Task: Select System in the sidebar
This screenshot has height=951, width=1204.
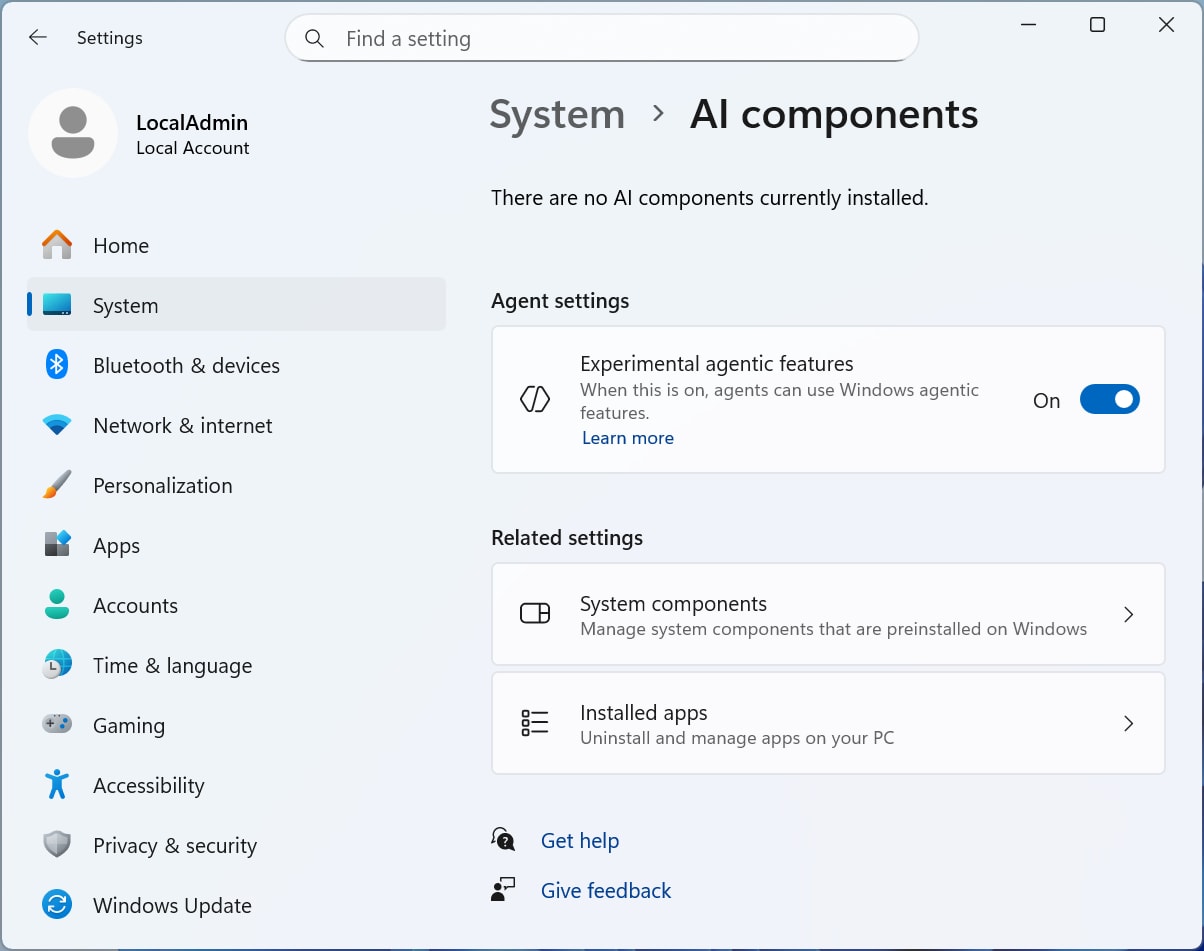Action: 125,305
